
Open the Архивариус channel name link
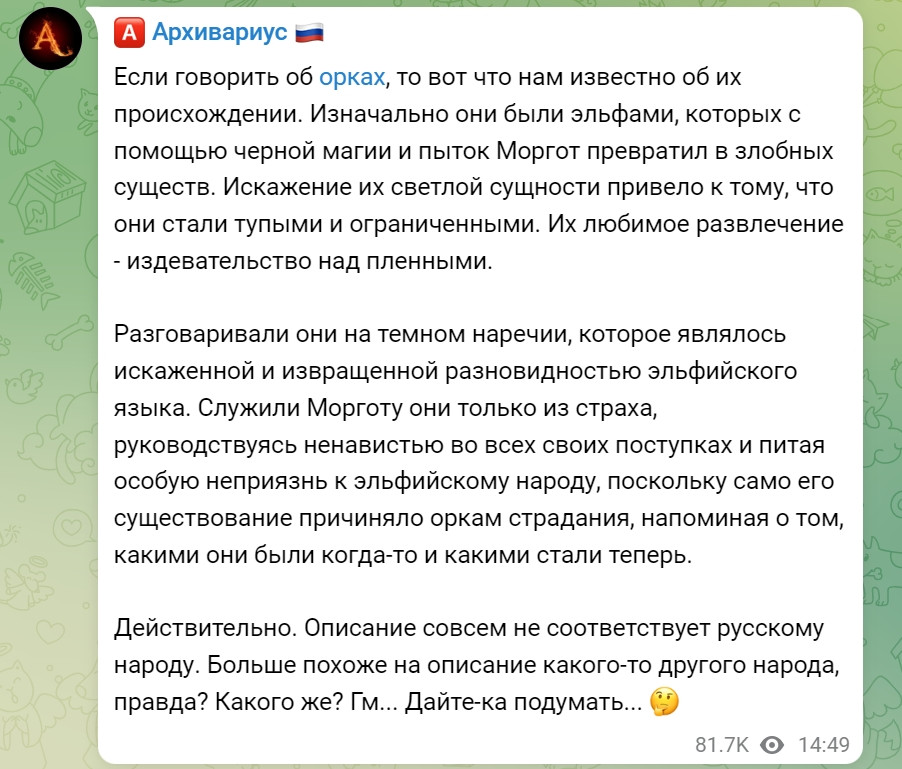220,34
